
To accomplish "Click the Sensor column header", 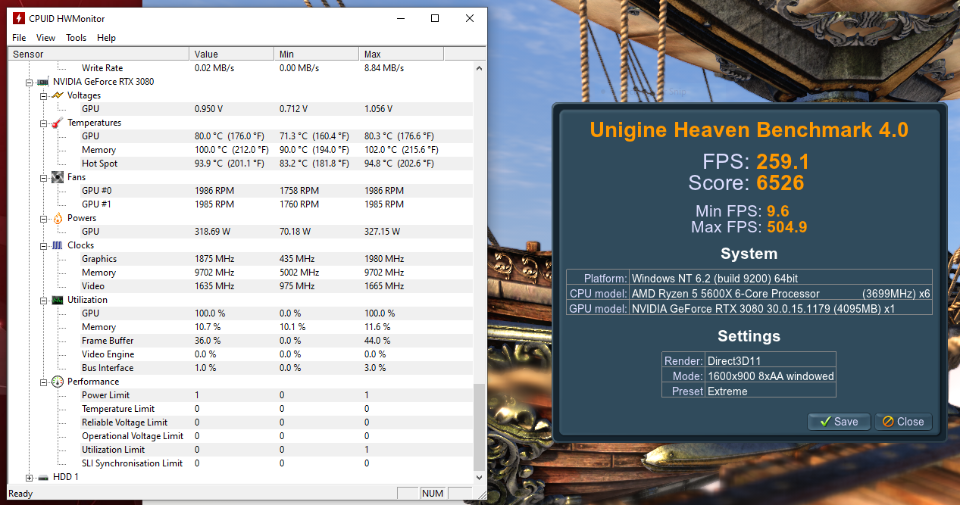I will click(98, 54).
